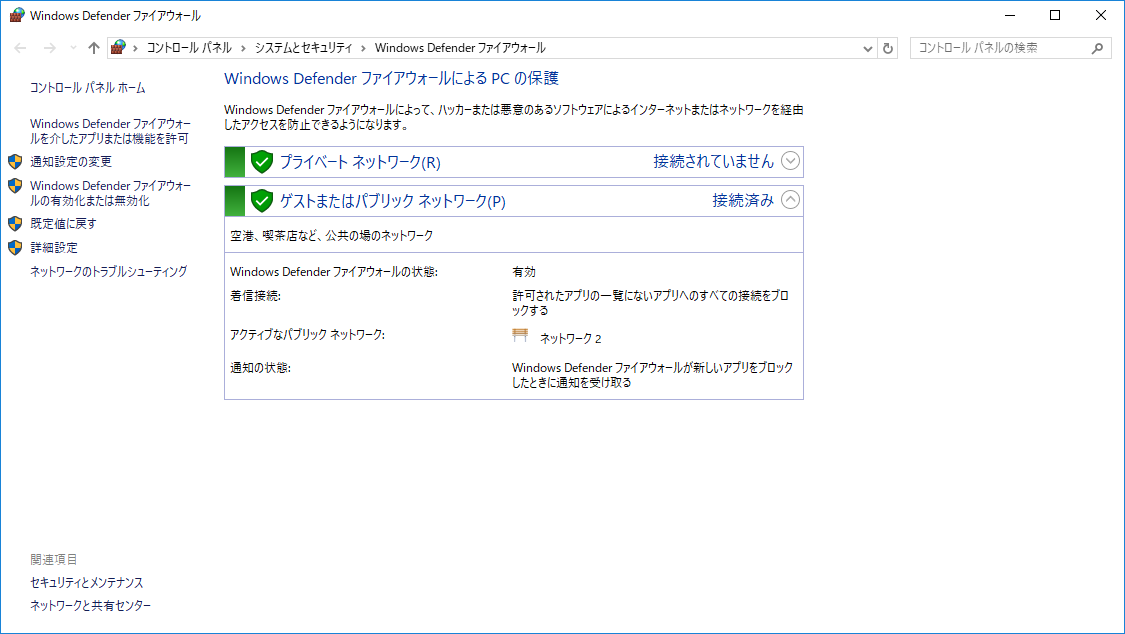Select コントロール パネル in the breadcrumb
Screen dimensions: 1125x634
(x=189, y=48)
